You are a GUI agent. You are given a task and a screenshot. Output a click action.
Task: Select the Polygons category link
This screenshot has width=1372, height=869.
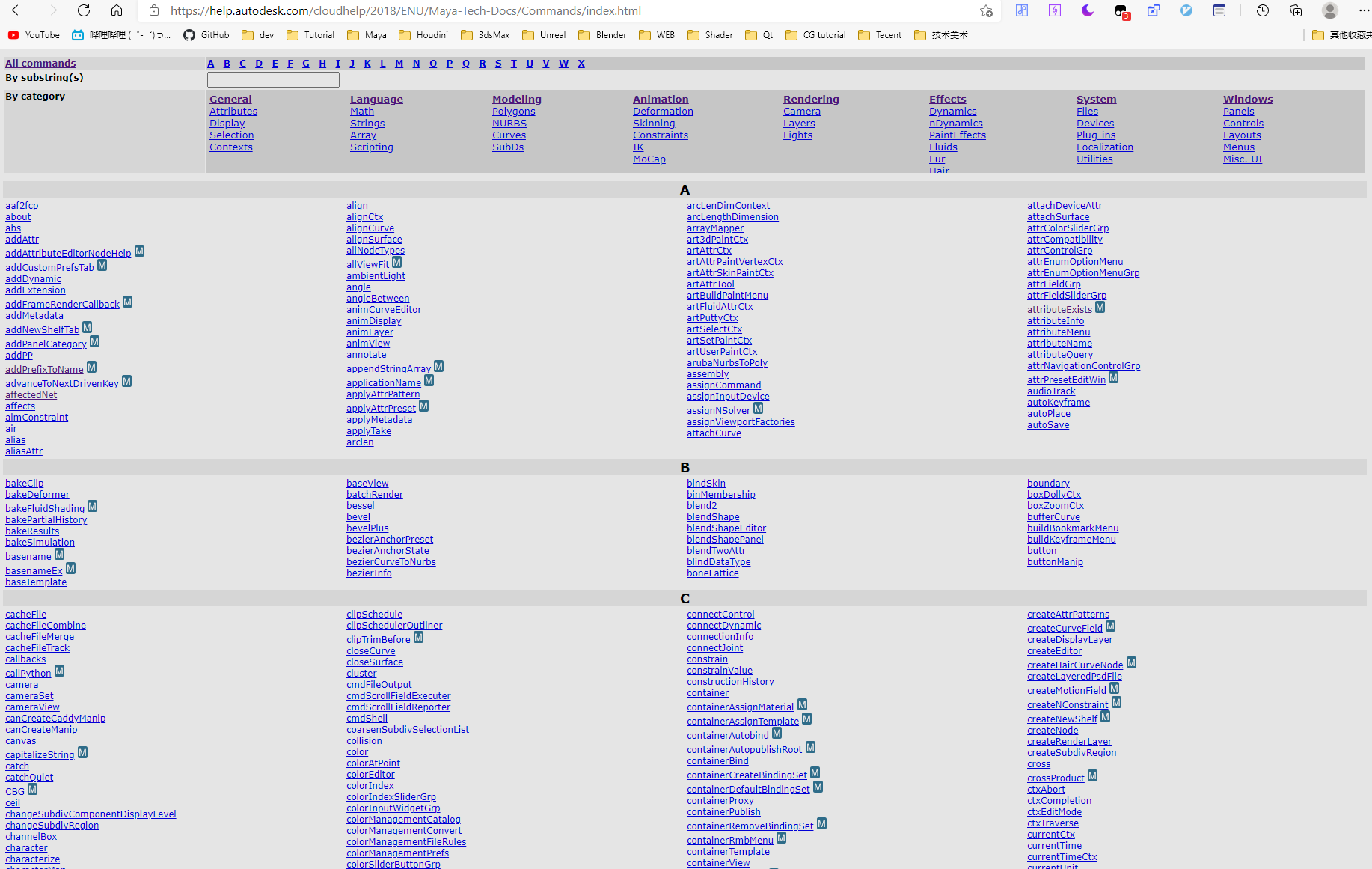click(513, 112)
